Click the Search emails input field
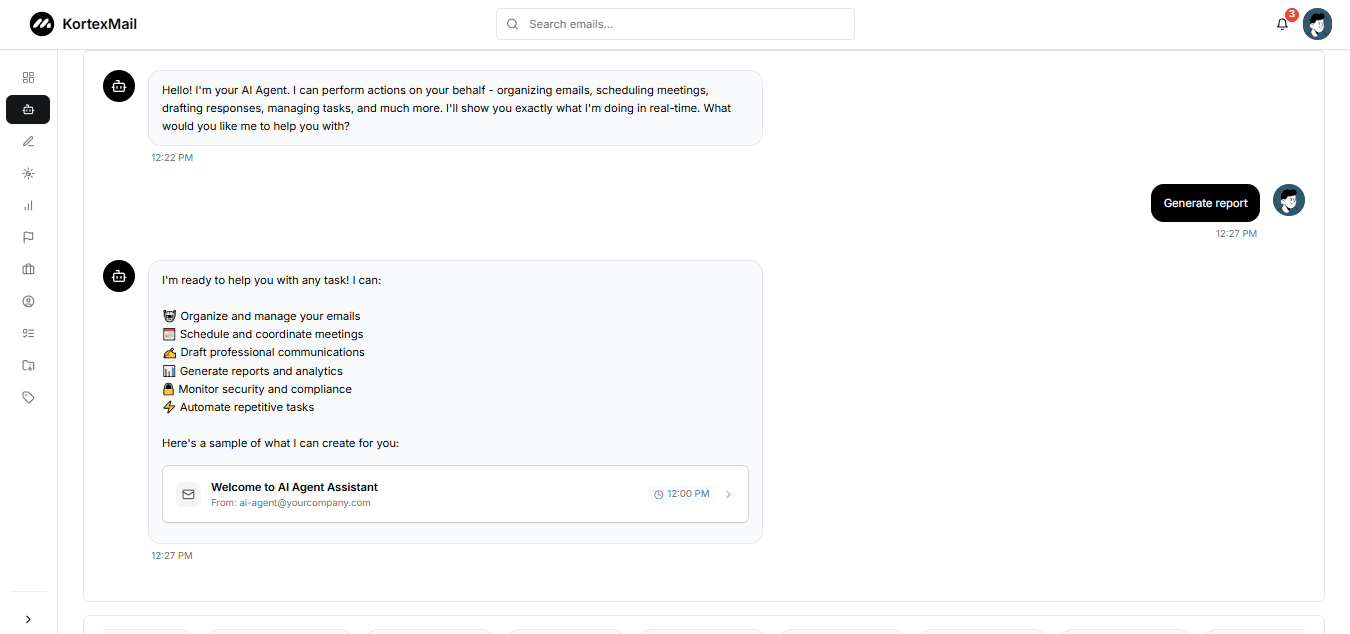Image resolution: width=1350 pixels, height=634 pixels. pyautogui.click(x=675, y=23)
